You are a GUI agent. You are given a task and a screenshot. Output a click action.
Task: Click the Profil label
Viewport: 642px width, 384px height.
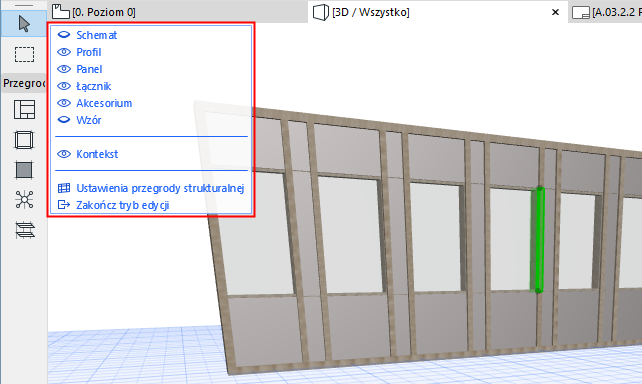pos(88,52)
